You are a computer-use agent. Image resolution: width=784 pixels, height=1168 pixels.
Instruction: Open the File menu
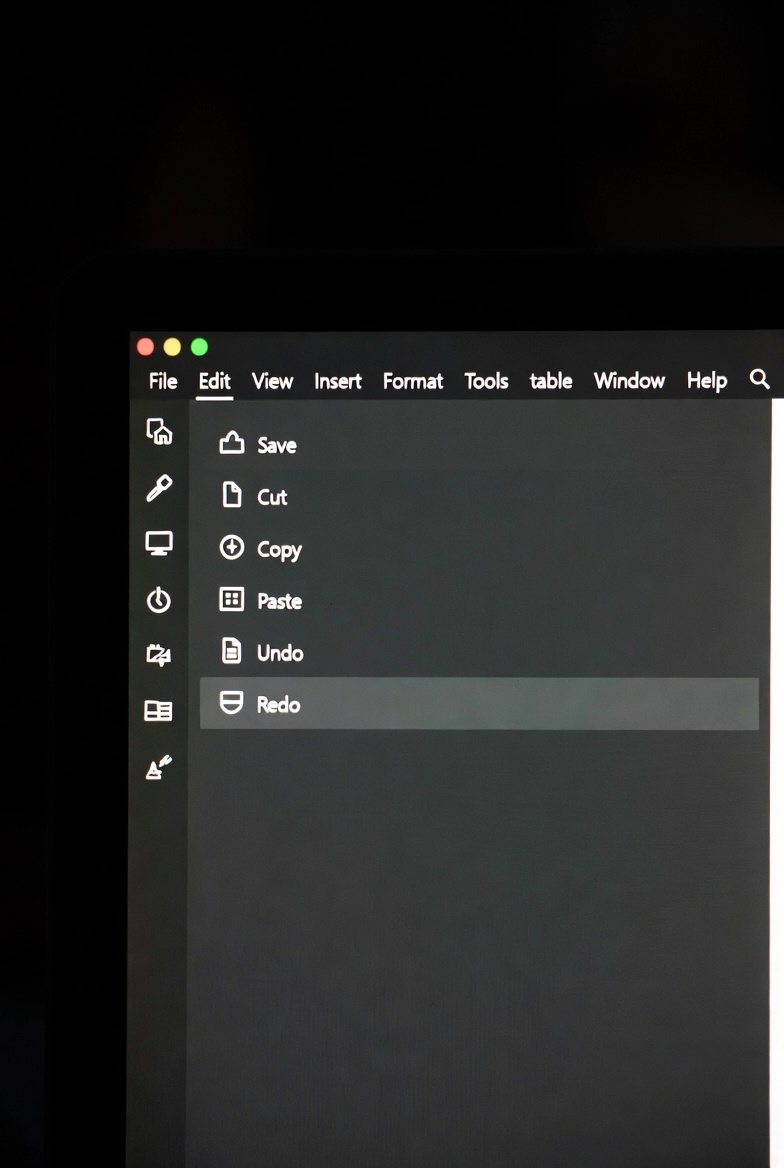(162, 381)
